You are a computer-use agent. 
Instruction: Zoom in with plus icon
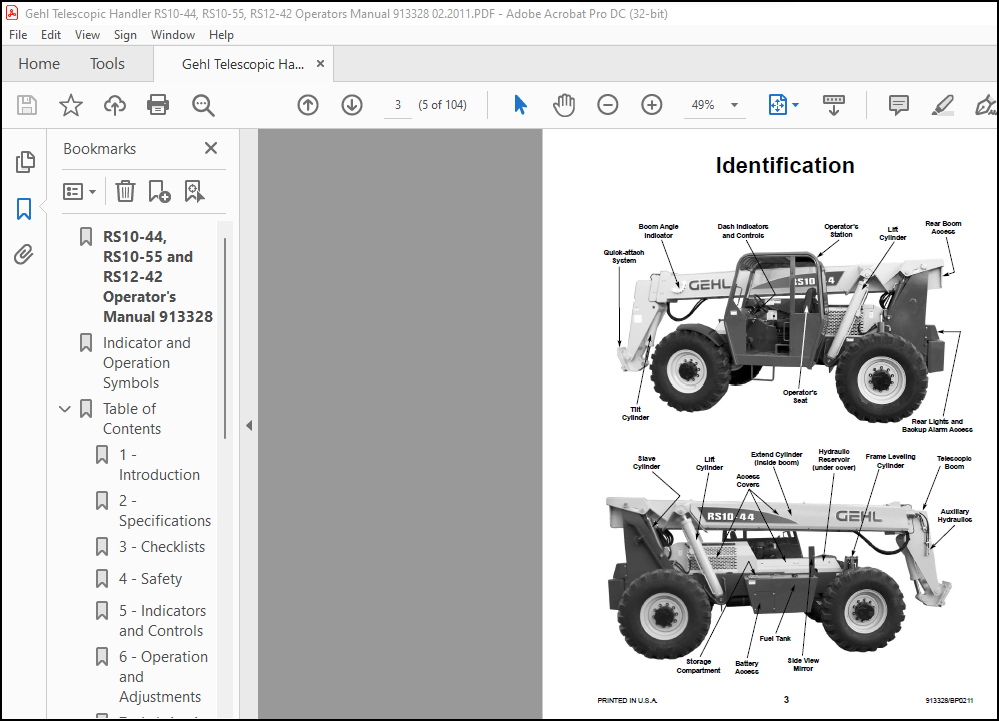tap(652, 104)
